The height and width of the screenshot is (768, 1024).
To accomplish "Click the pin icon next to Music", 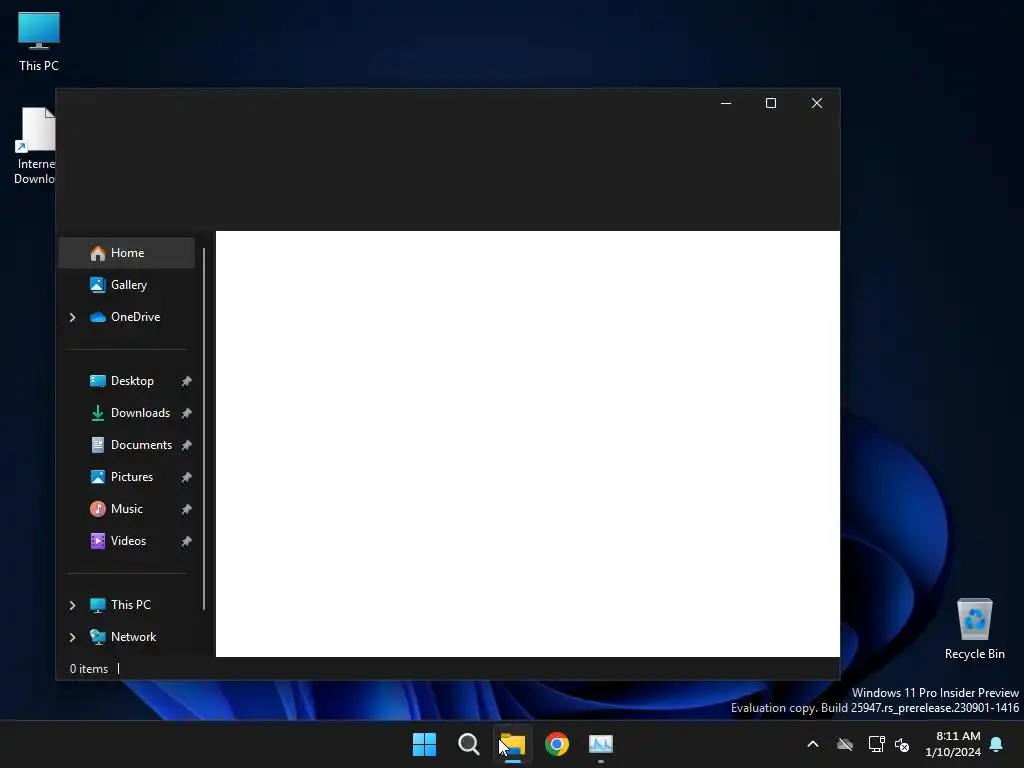I will pyautogui.click(x=186, y=509).
